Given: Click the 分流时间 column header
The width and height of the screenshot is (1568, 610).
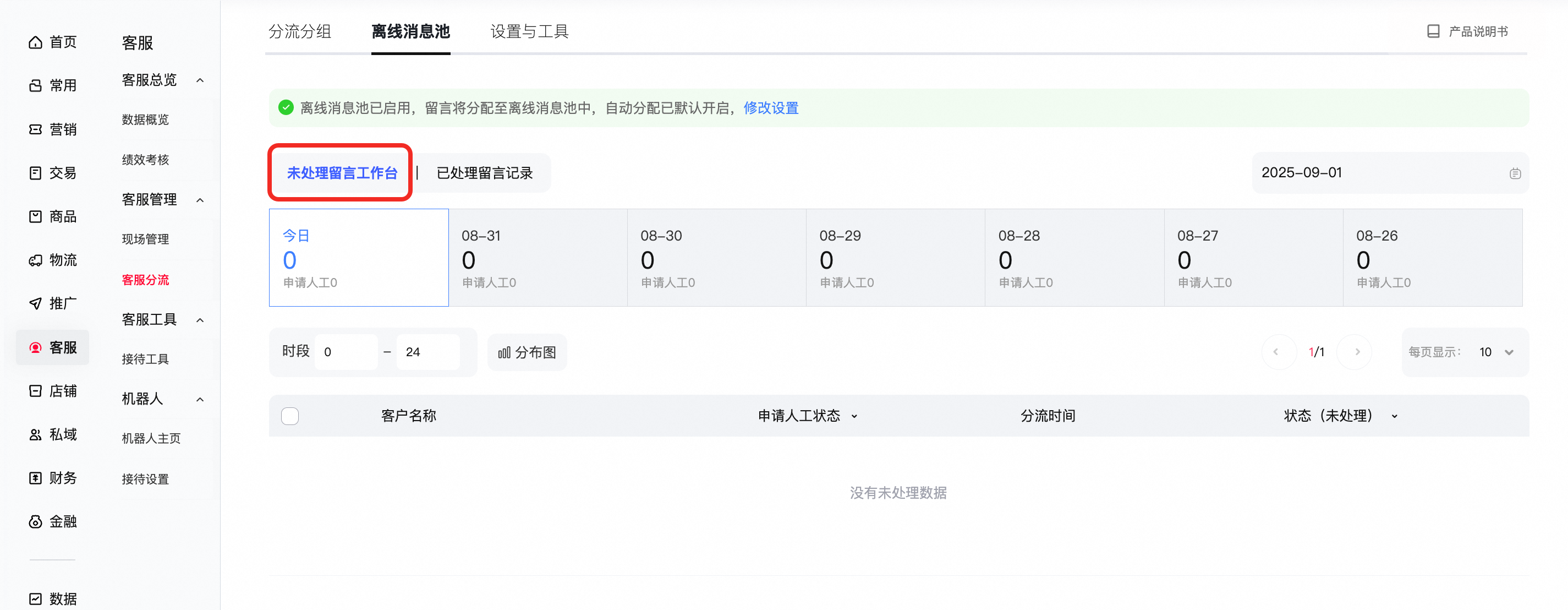Looking at the screenshot, I should pos(1048,416).
